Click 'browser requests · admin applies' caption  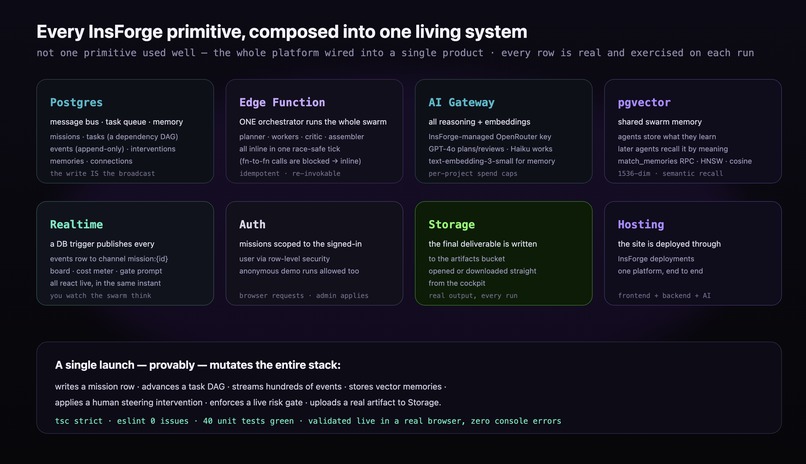[x=304, y=296]
